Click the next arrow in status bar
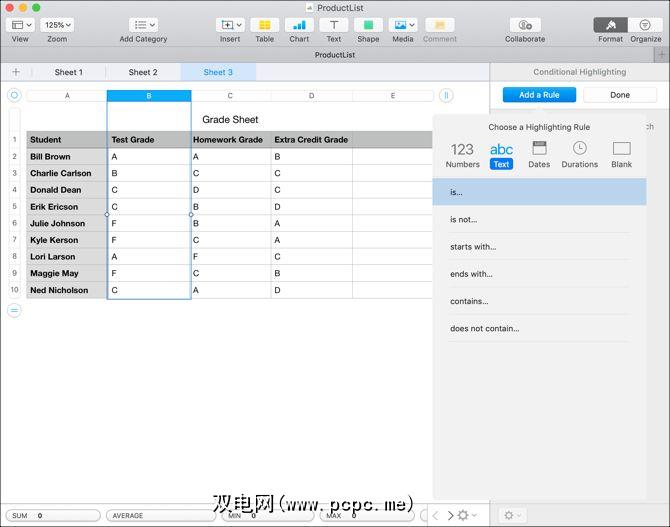This screenshot has width=670, height=527. (x=450, y=515)
